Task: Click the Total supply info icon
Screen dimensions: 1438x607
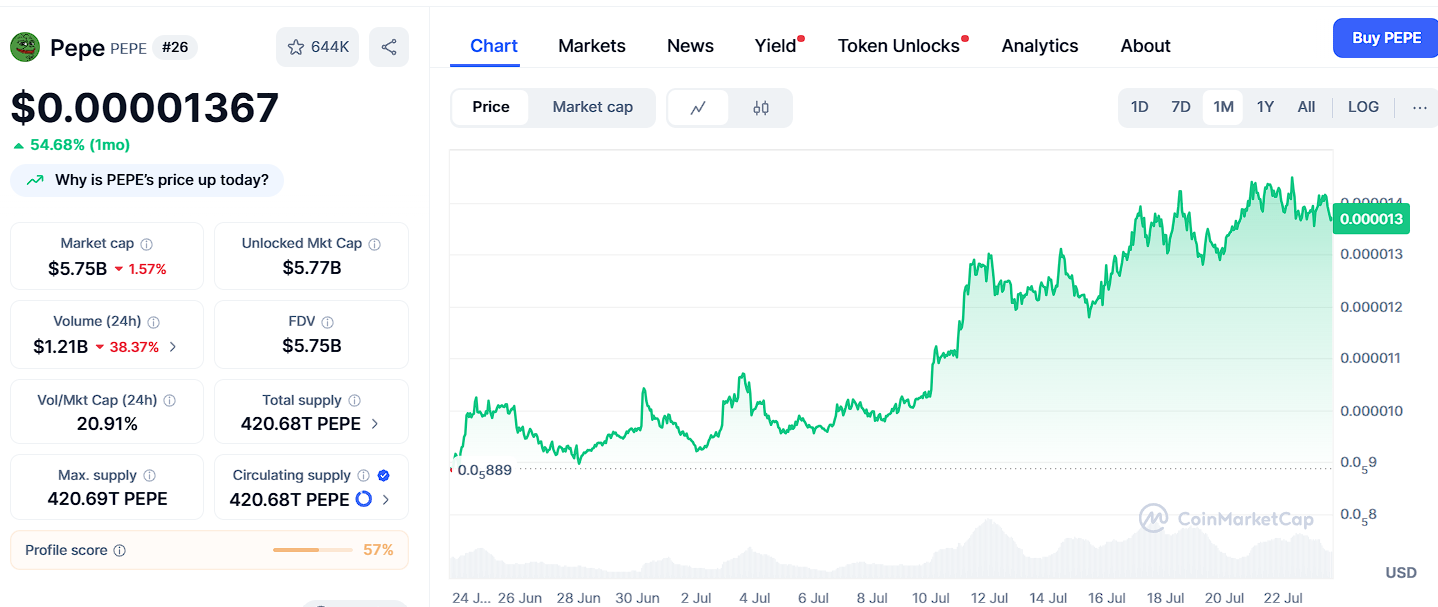Action: coord(355,400)
